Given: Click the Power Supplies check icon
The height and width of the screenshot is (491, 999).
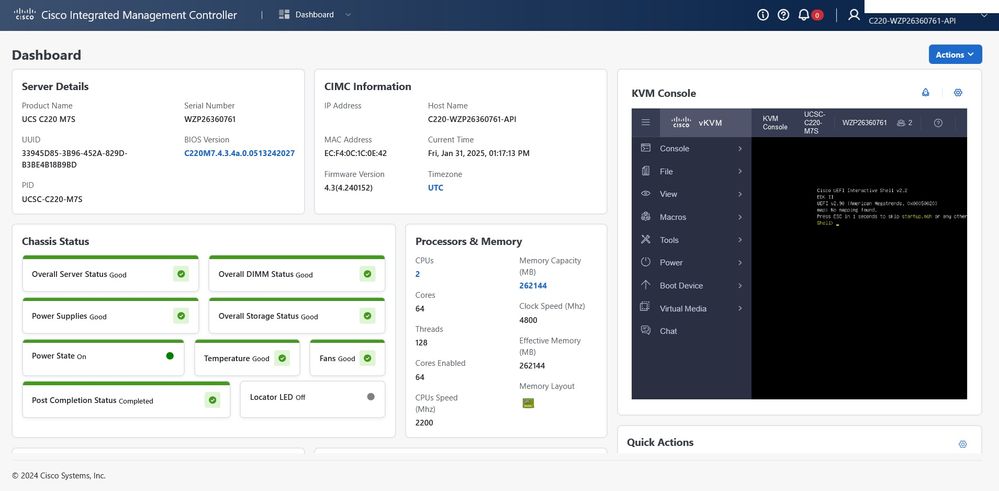Looking at the screenshot, I should (x=181, y=316).
